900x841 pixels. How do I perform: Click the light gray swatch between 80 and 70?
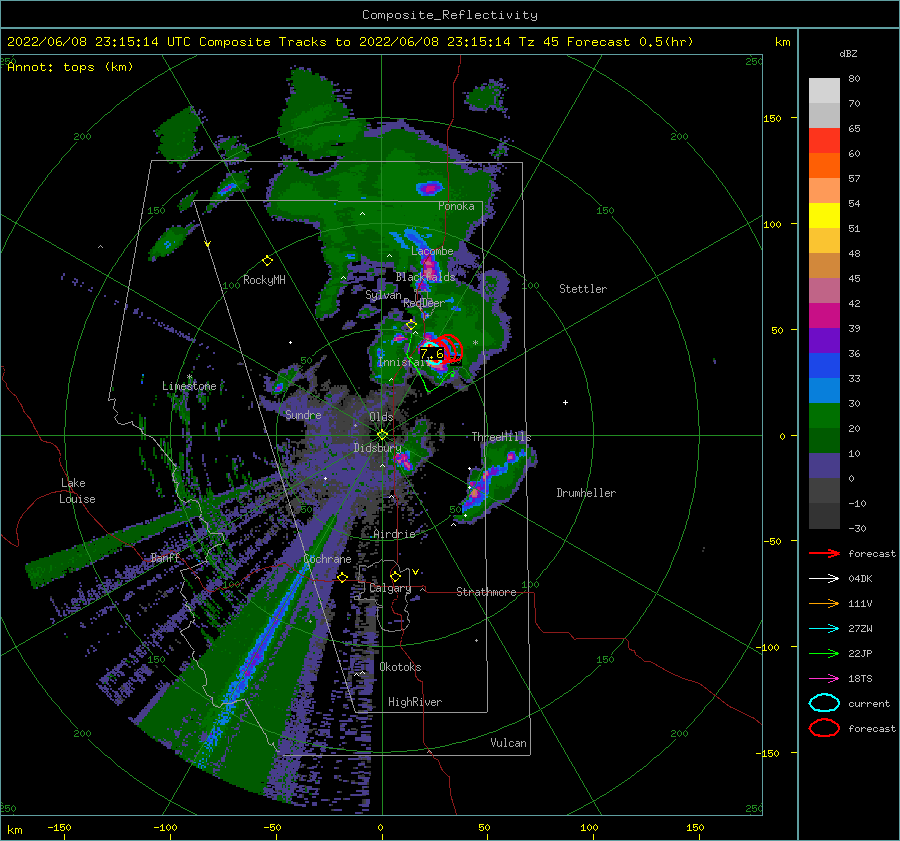click(824, 91)
